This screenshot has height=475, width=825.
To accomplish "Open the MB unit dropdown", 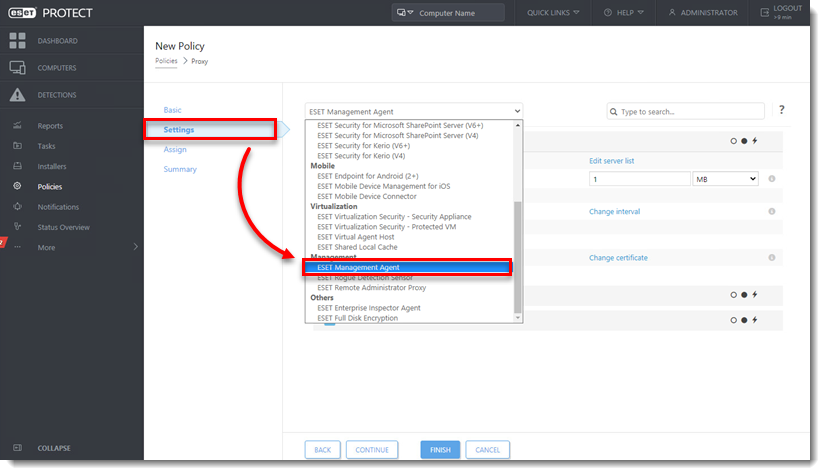I will coord(726,179).
